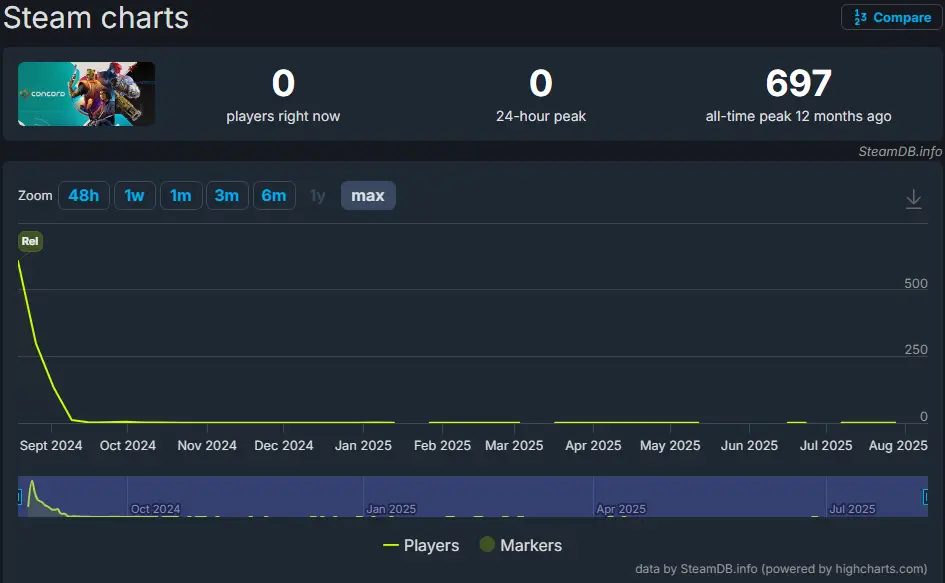
Task: Switch zoom to 6m
Action: pyautogui.click(x=274, y=195)
